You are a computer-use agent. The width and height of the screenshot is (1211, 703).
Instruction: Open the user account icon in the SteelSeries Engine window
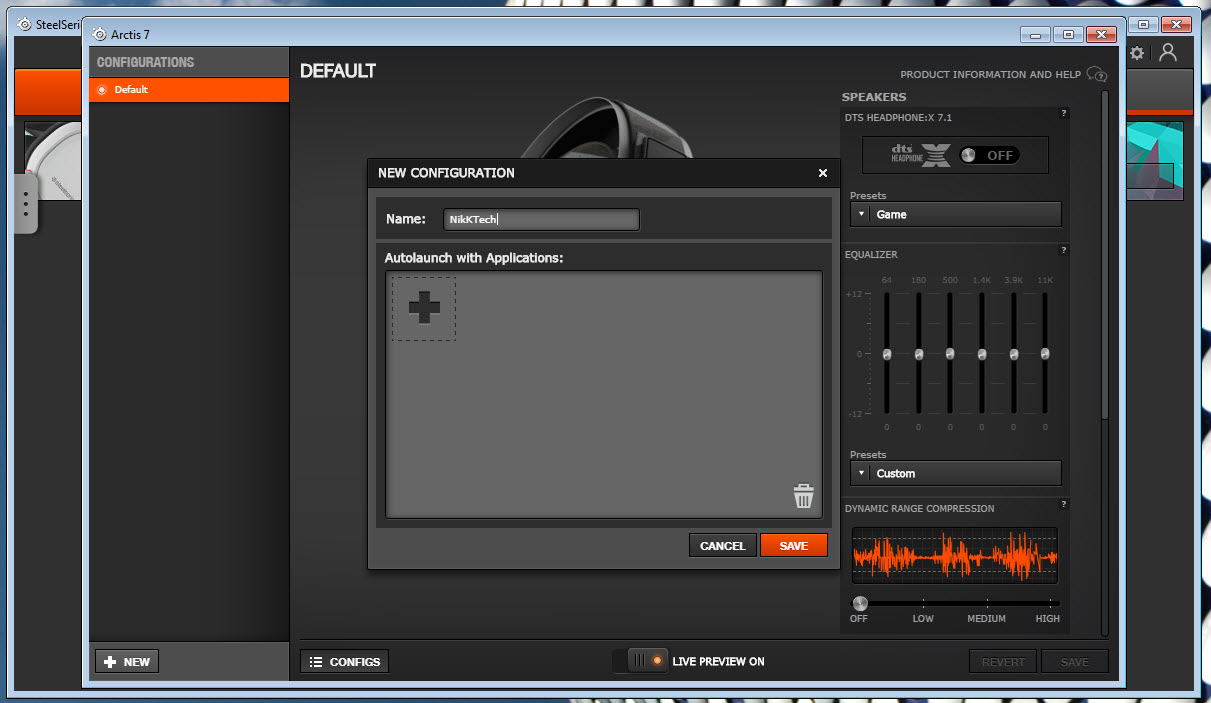click(1168, 53)
